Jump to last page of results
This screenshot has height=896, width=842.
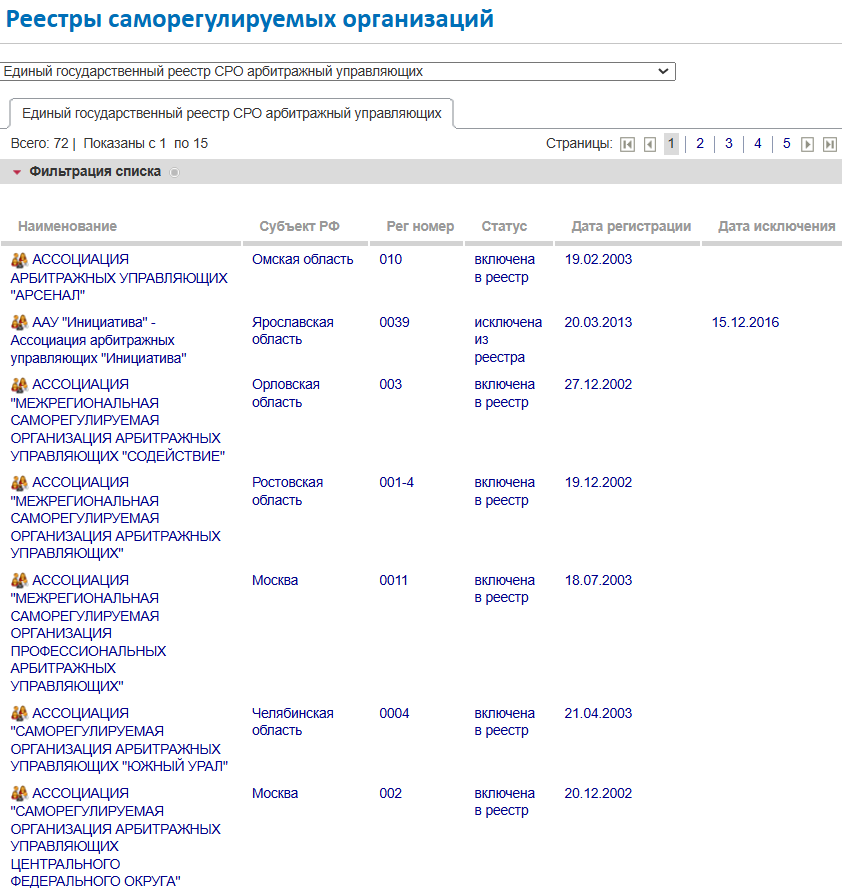[x=830, y=144]
